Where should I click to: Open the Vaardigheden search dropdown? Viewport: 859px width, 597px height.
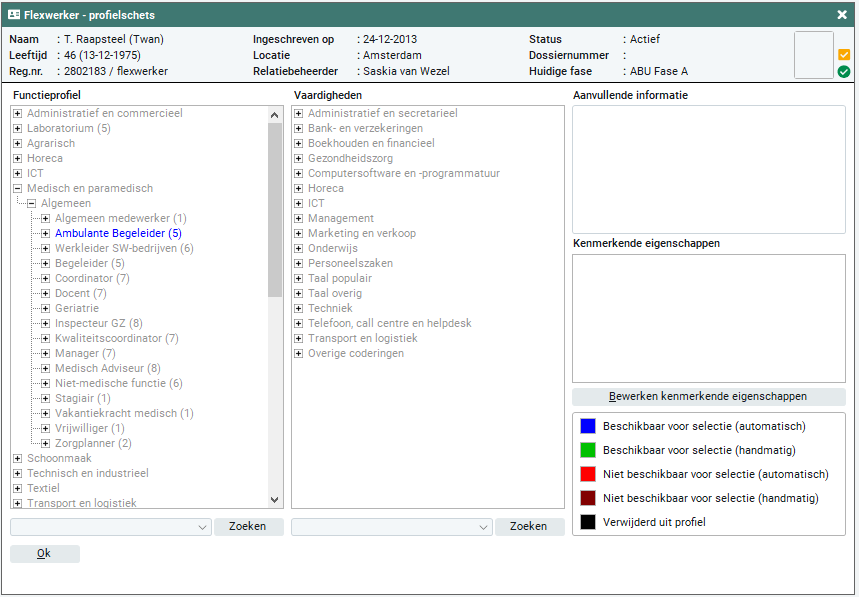point(484,527)
